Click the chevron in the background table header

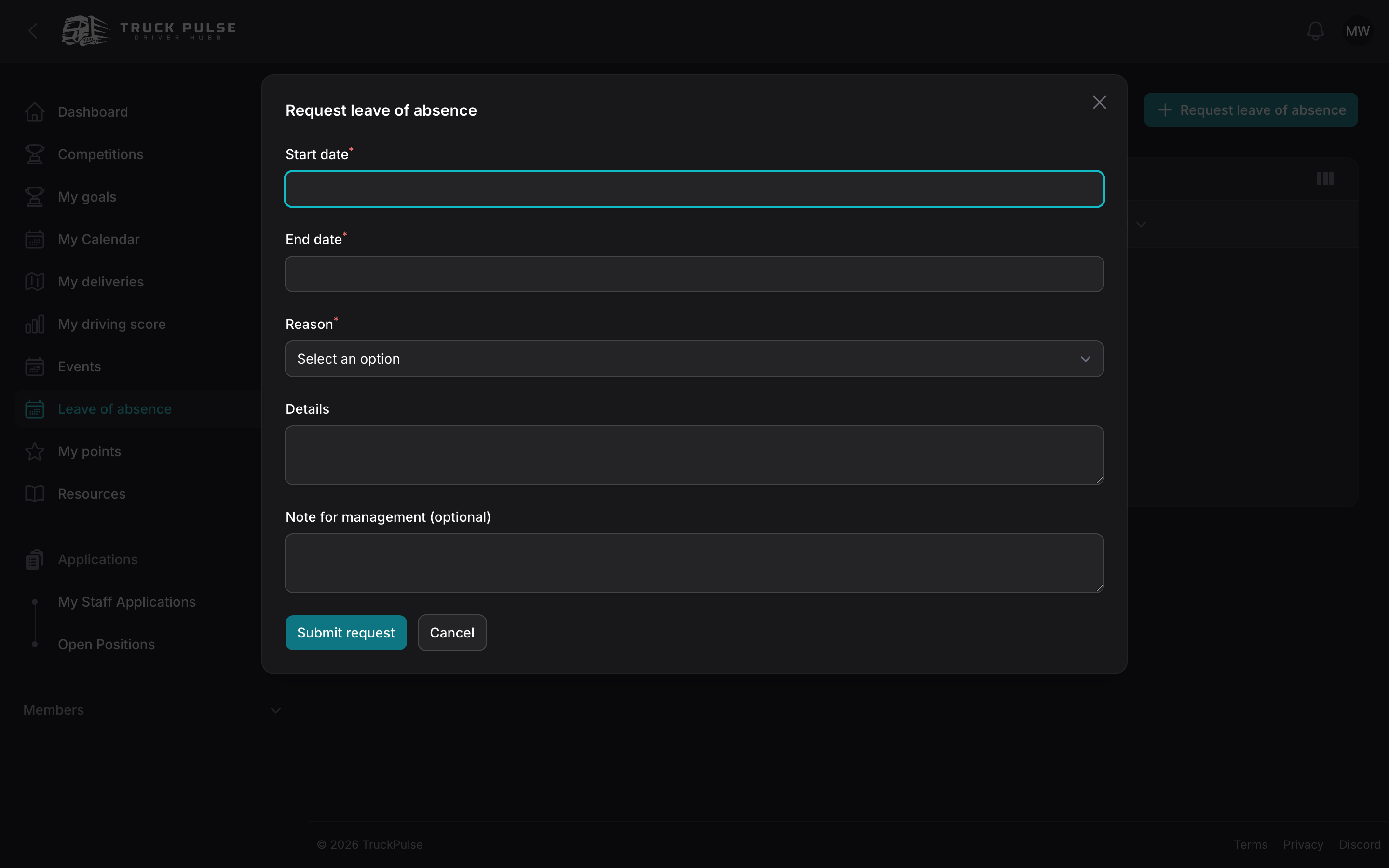(1141, 224)
